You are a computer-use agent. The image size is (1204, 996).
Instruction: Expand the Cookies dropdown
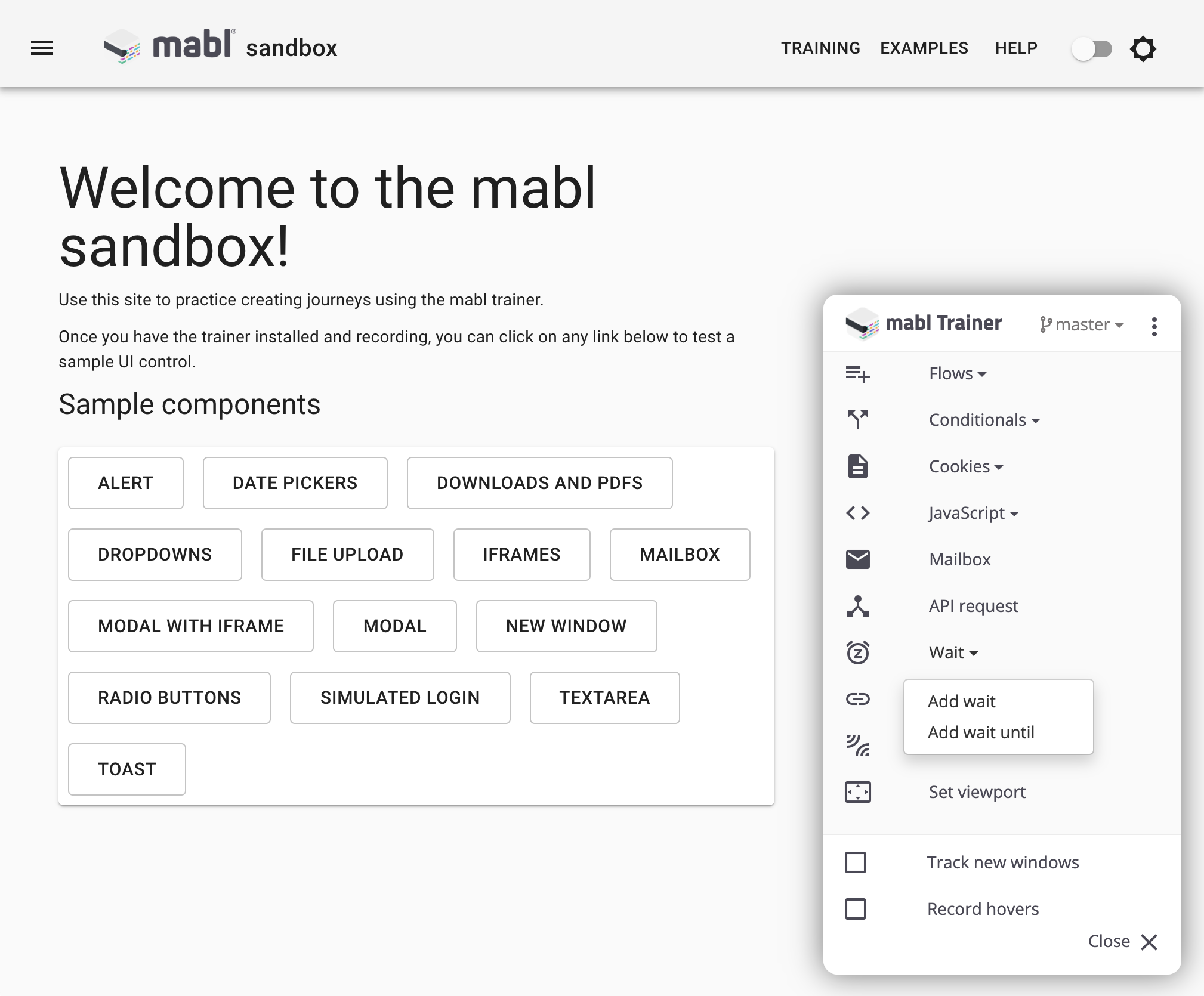(x=966, y=467)
